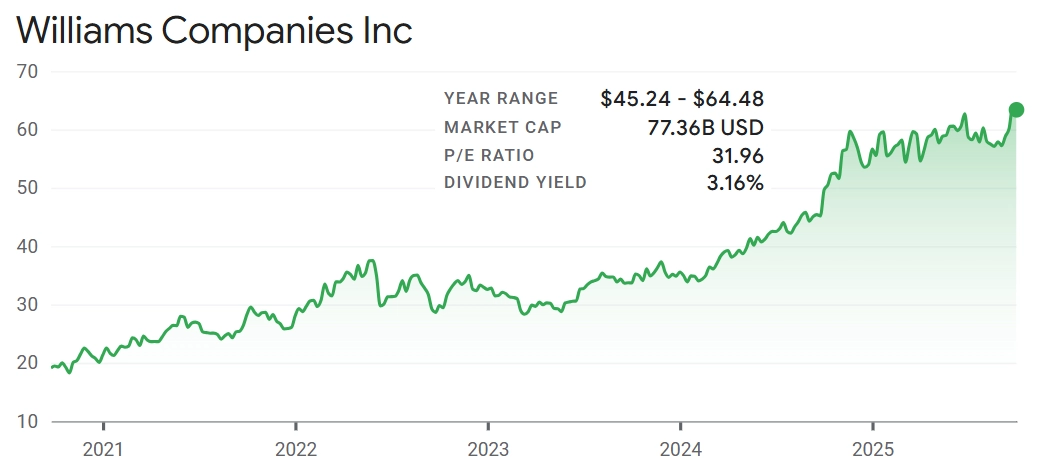
Task: Click the YEAR RANGE label
Action: (501, 98)
